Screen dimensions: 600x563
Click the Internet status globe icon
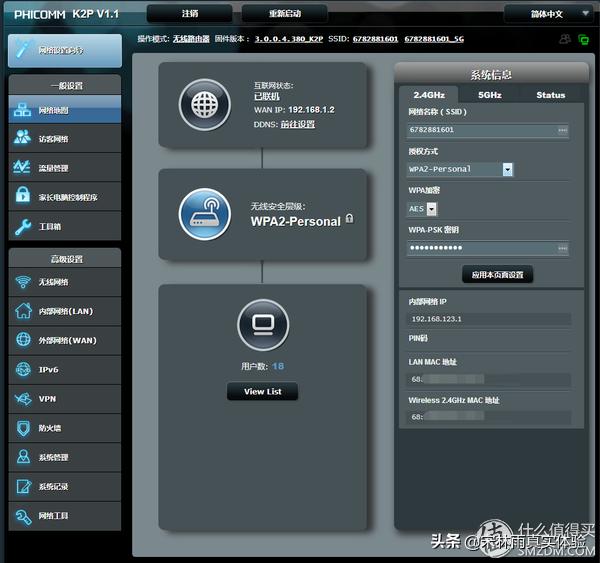204,104
